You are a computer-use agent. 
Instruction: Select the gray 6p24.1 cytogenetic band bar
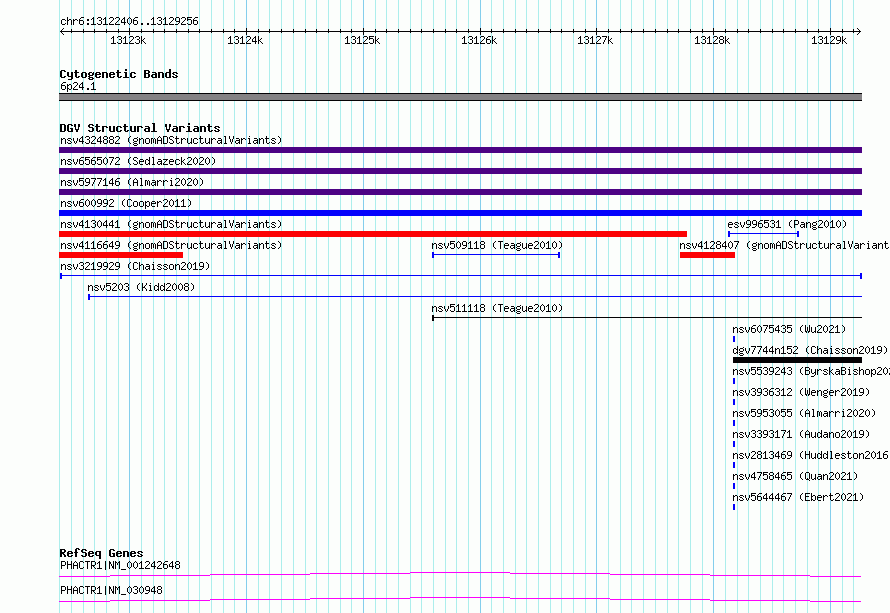460,97
